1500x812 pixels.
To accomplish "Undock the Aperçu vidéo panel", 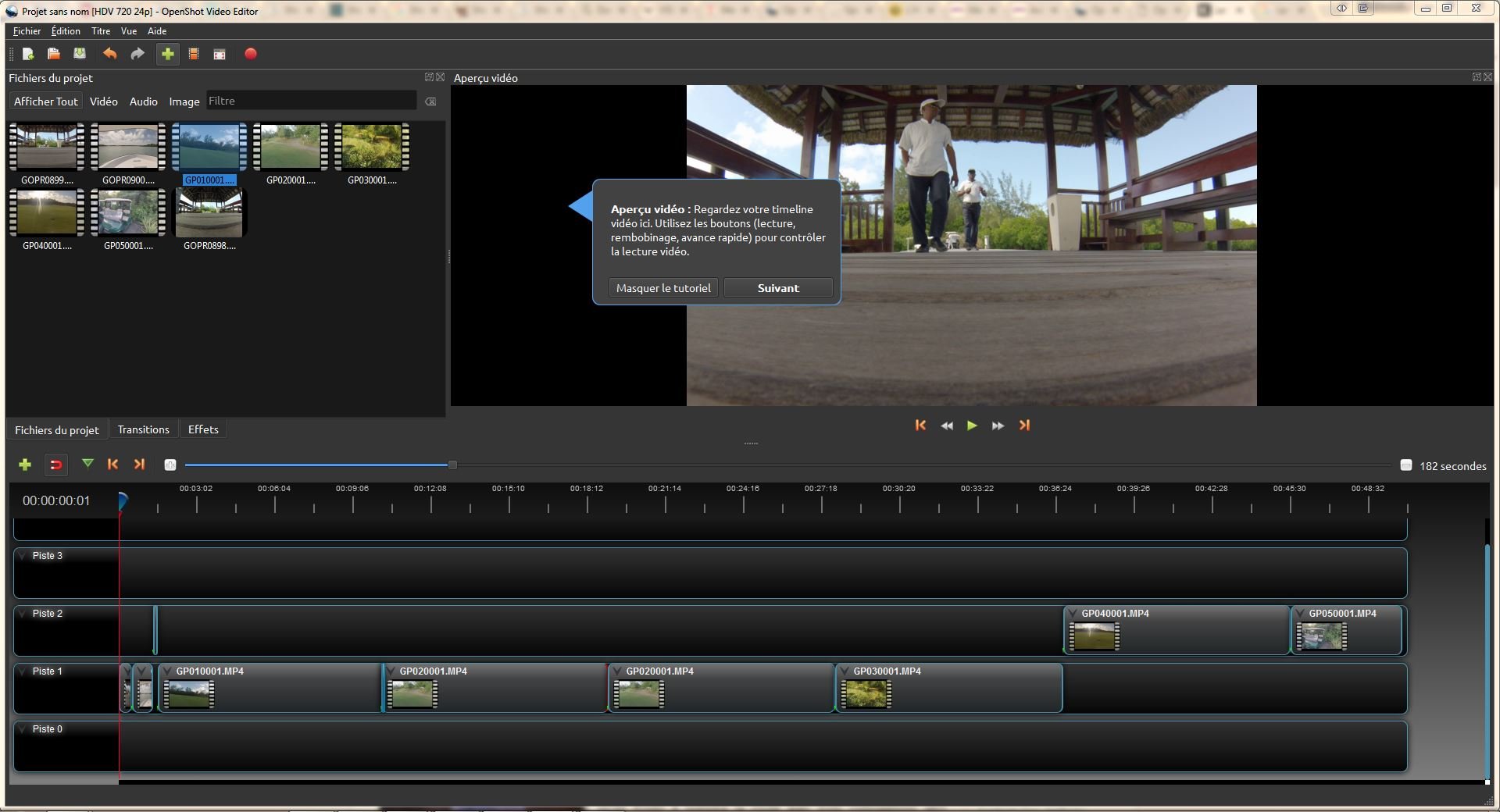I will pos(1477,77).
